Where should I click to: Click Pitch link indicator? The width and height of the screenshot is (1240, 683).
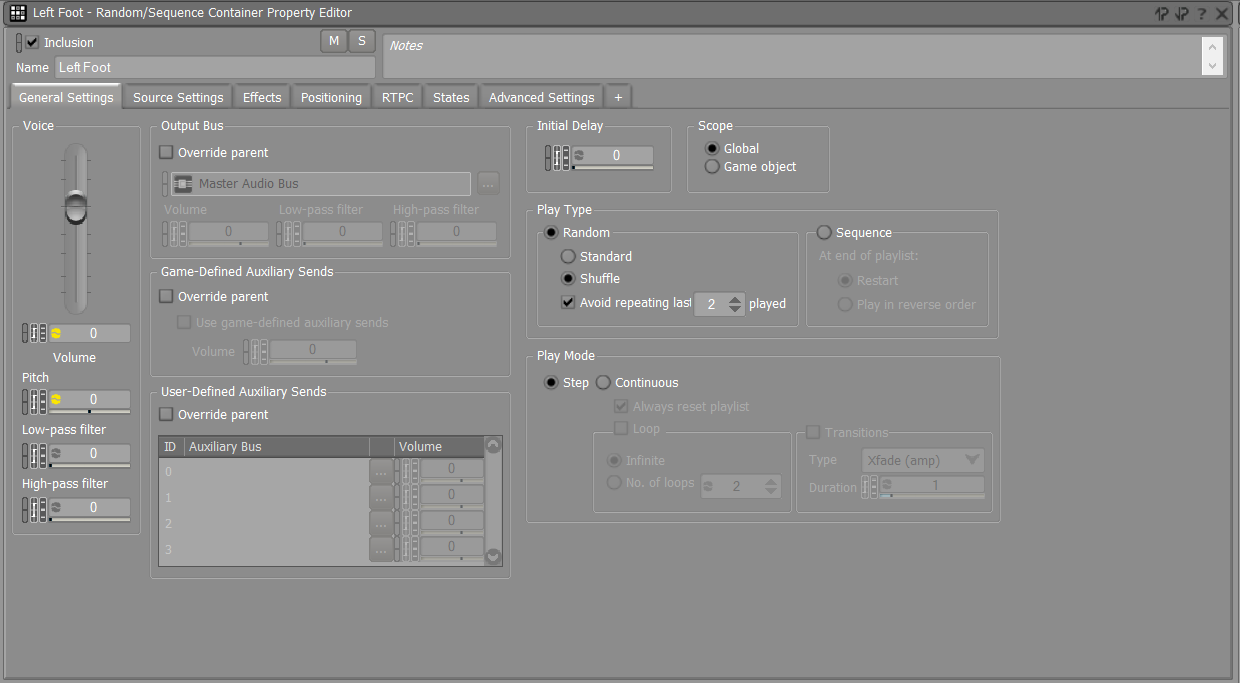26,400
